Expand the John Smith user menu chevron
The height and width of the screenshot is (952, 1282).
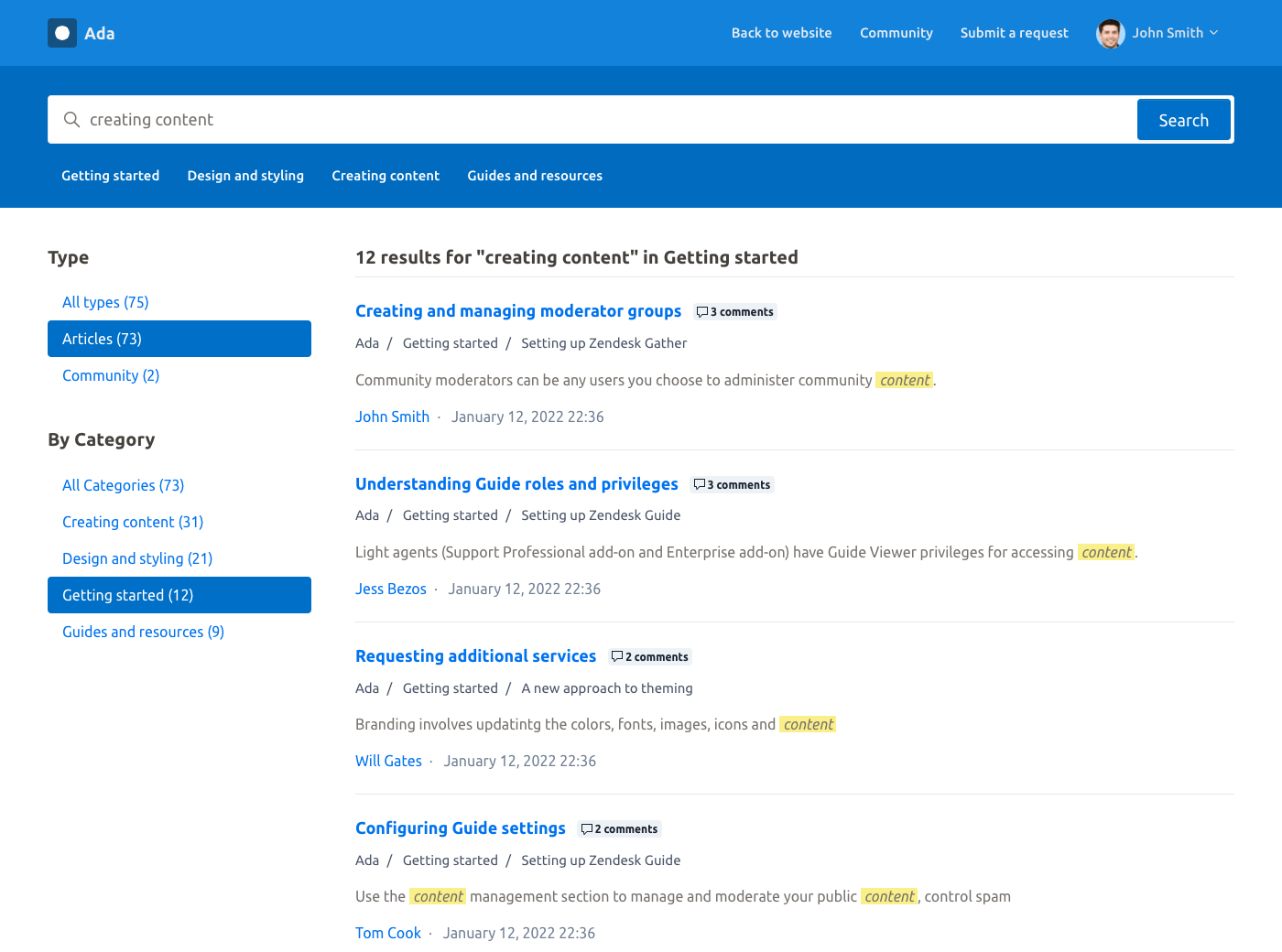tap(1214, 33)
